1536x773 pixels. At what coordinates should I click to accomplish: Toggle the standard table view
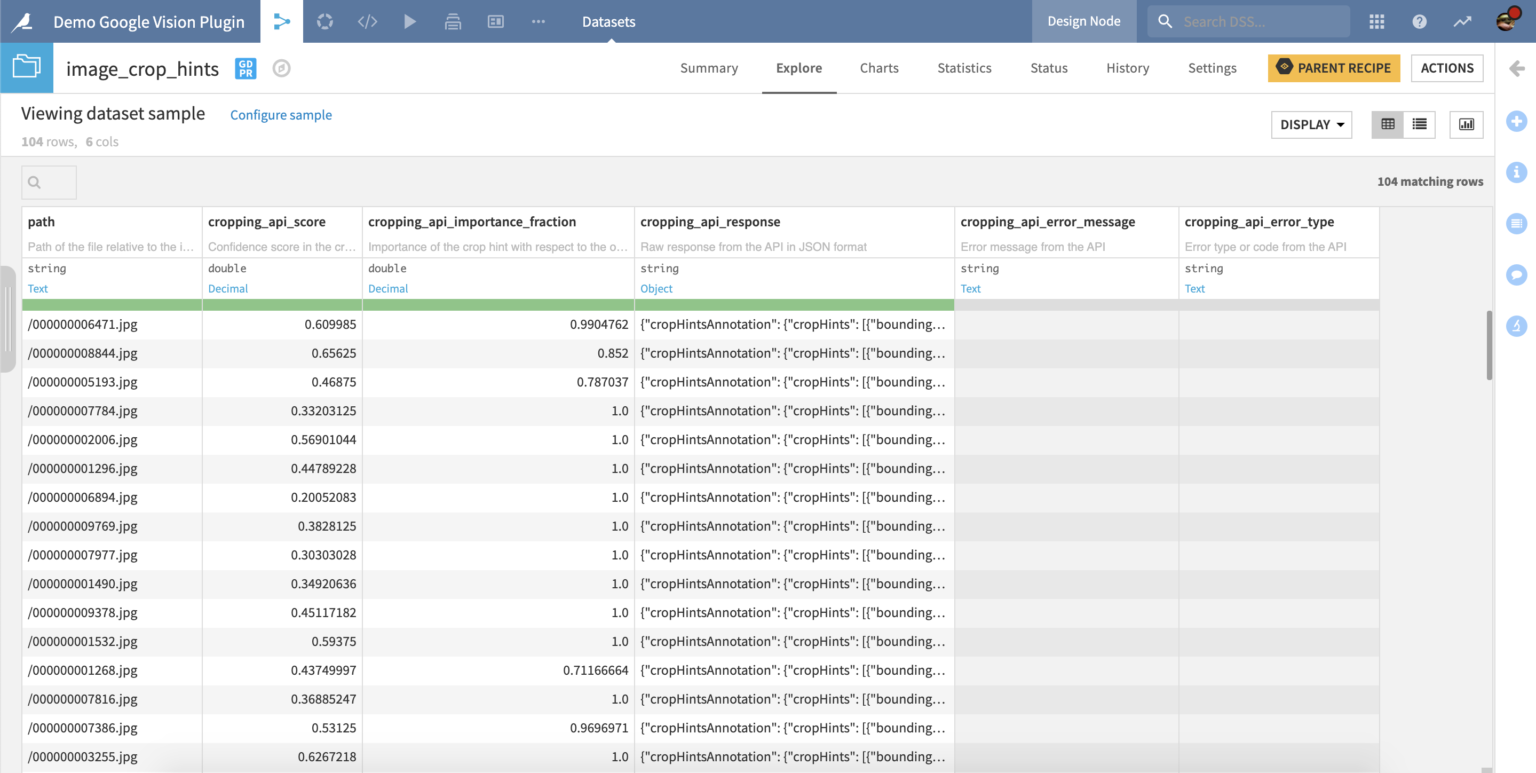click(1387, 124)
